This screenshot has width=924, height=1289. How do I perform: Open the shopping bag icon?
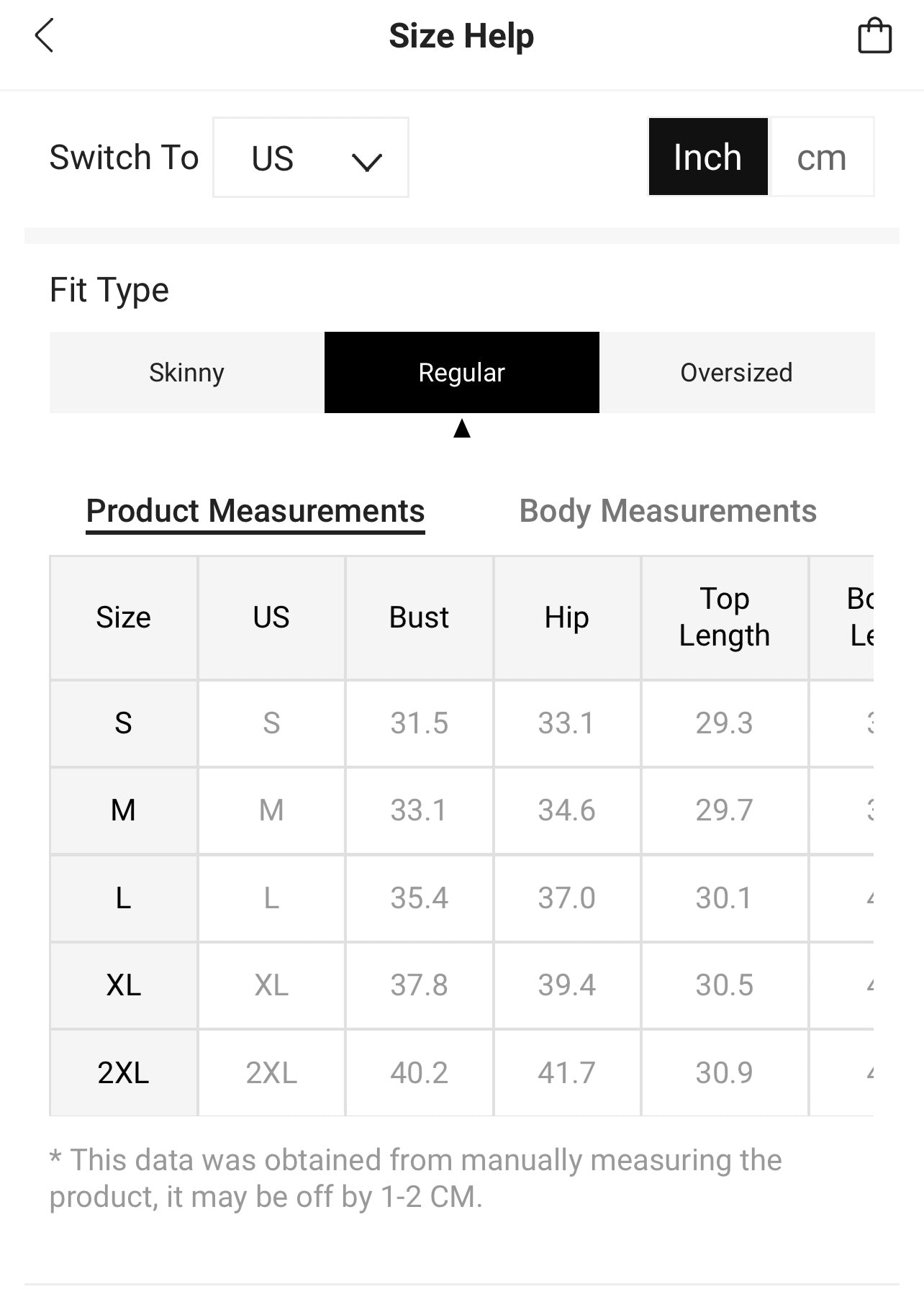pyautogui.click(x=874, y=36)
